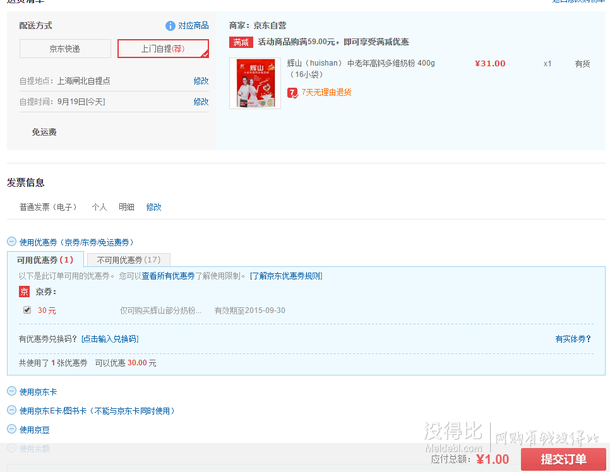Switch to 不可用优惠券 (17) tab
Screen dimensions: 610x472
click(x=129, y=260)
